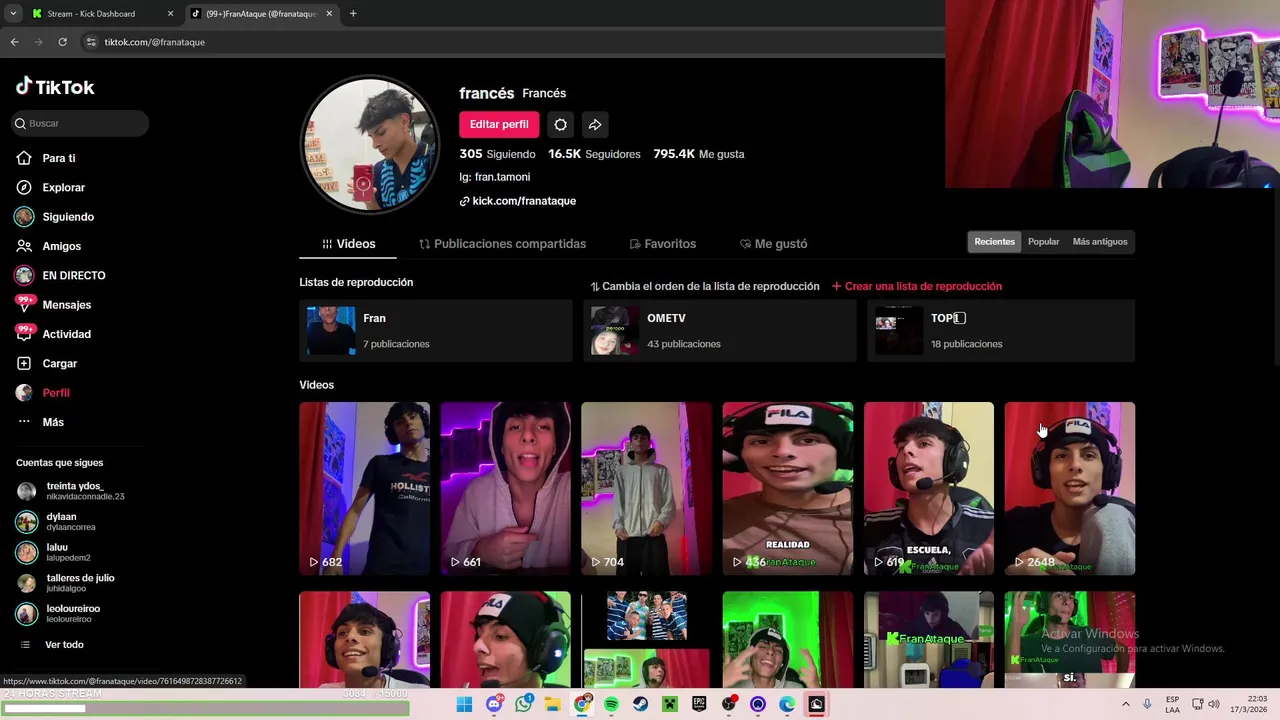This screenshot has height=720, width=1280.
Task: Open account leoloureiroo
Action: (x=75, y=613)
